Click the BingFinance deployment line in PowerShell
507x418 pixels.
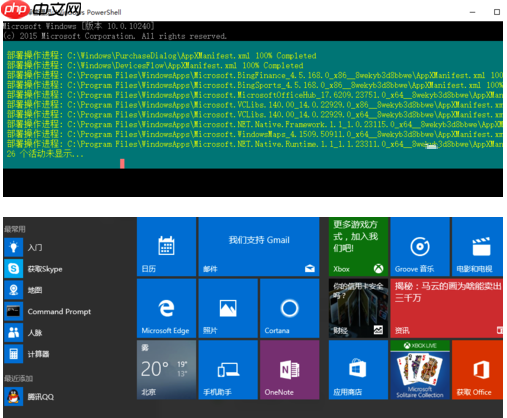(255, 75)
